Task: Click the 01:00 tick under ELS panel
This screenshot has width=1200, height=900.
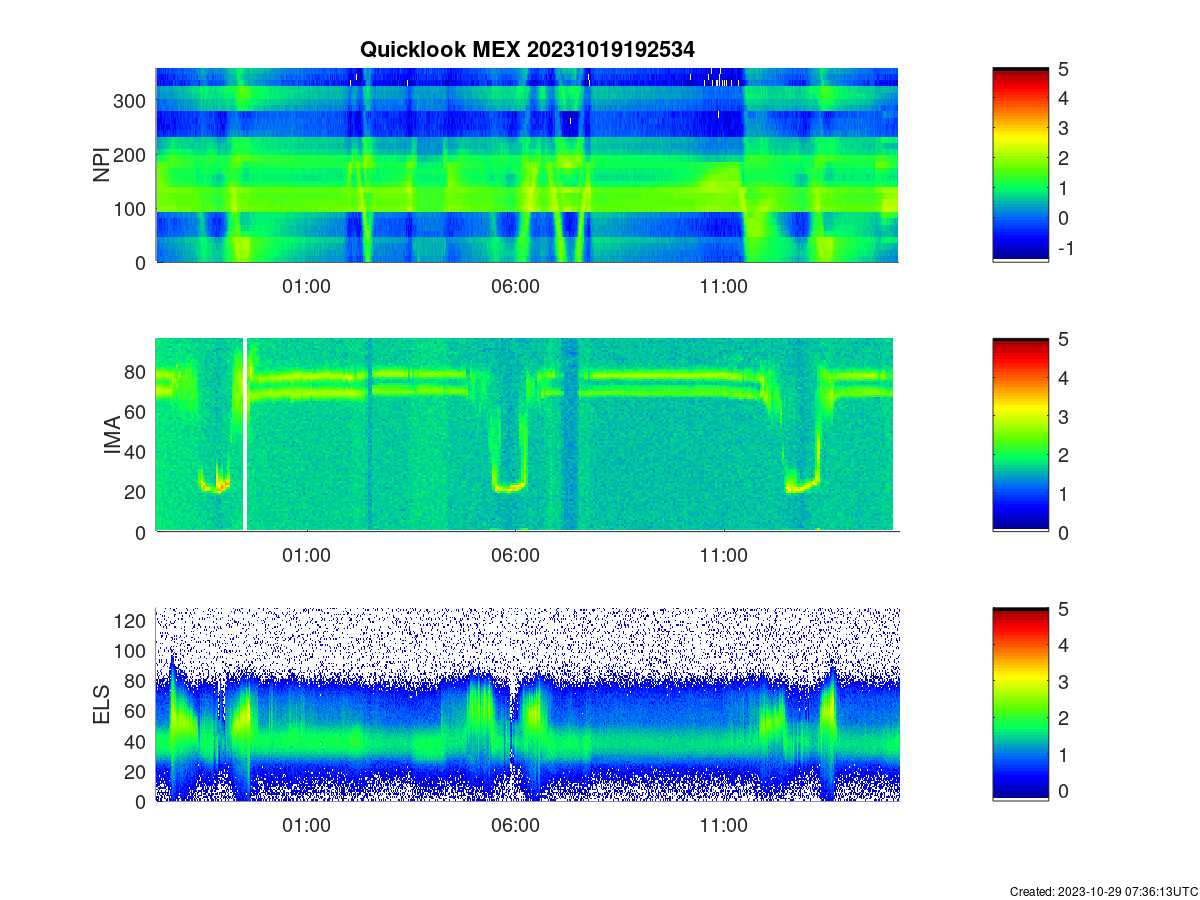Action: 307,825
